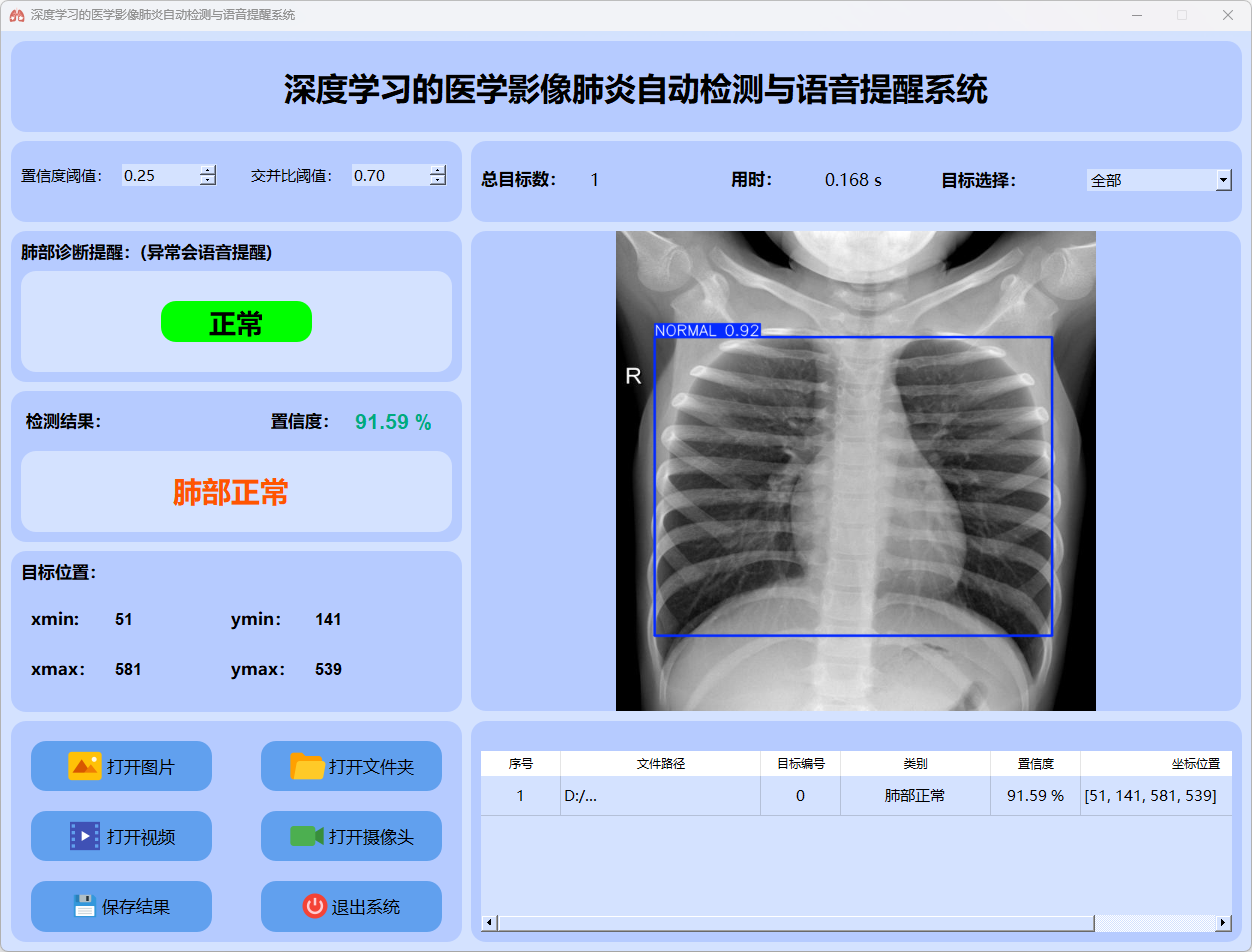Select the 类别 column header

click(916, 763)
